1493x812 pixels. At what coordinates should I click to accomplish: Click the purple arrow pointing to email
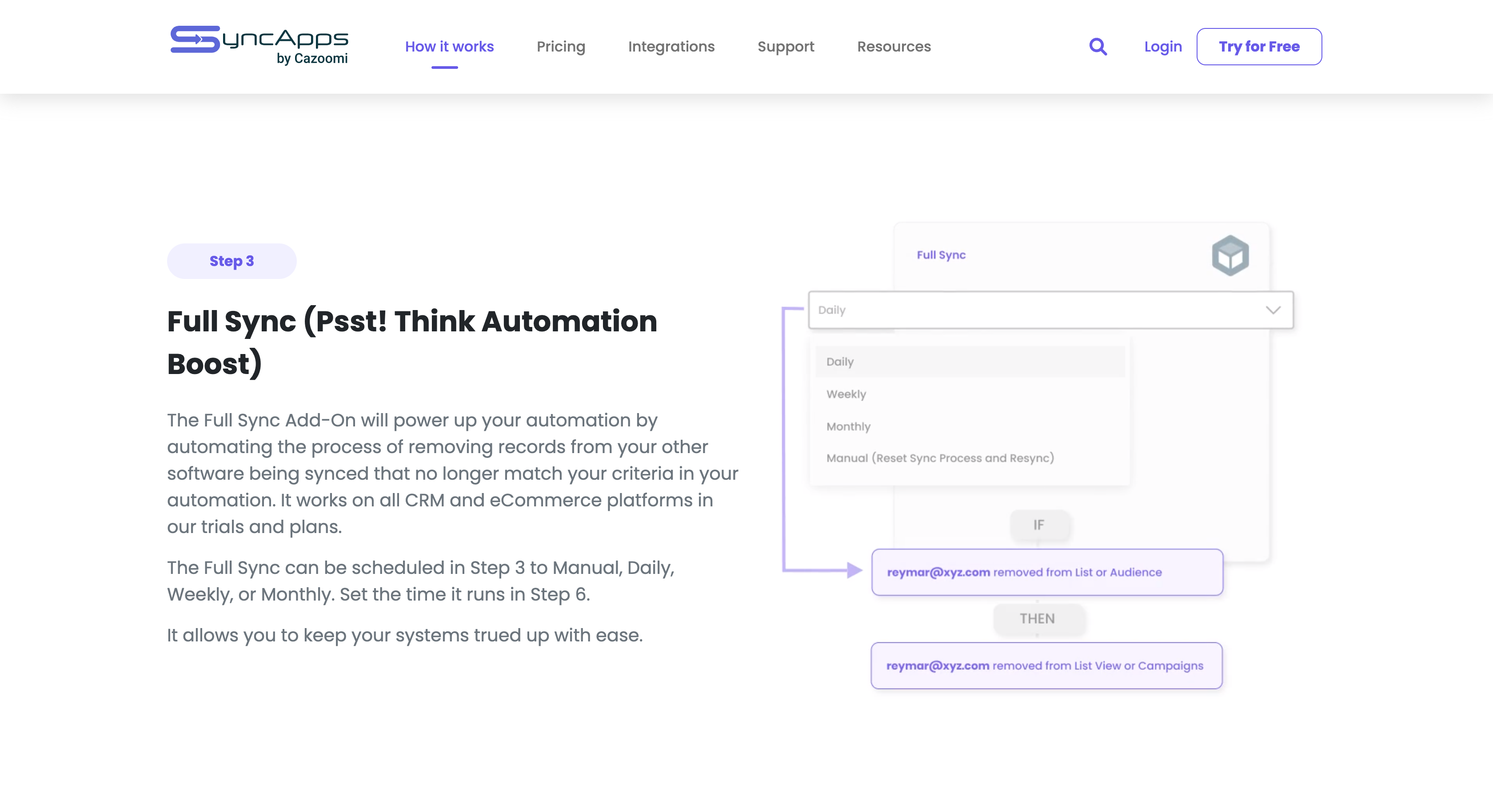(853, 570)
